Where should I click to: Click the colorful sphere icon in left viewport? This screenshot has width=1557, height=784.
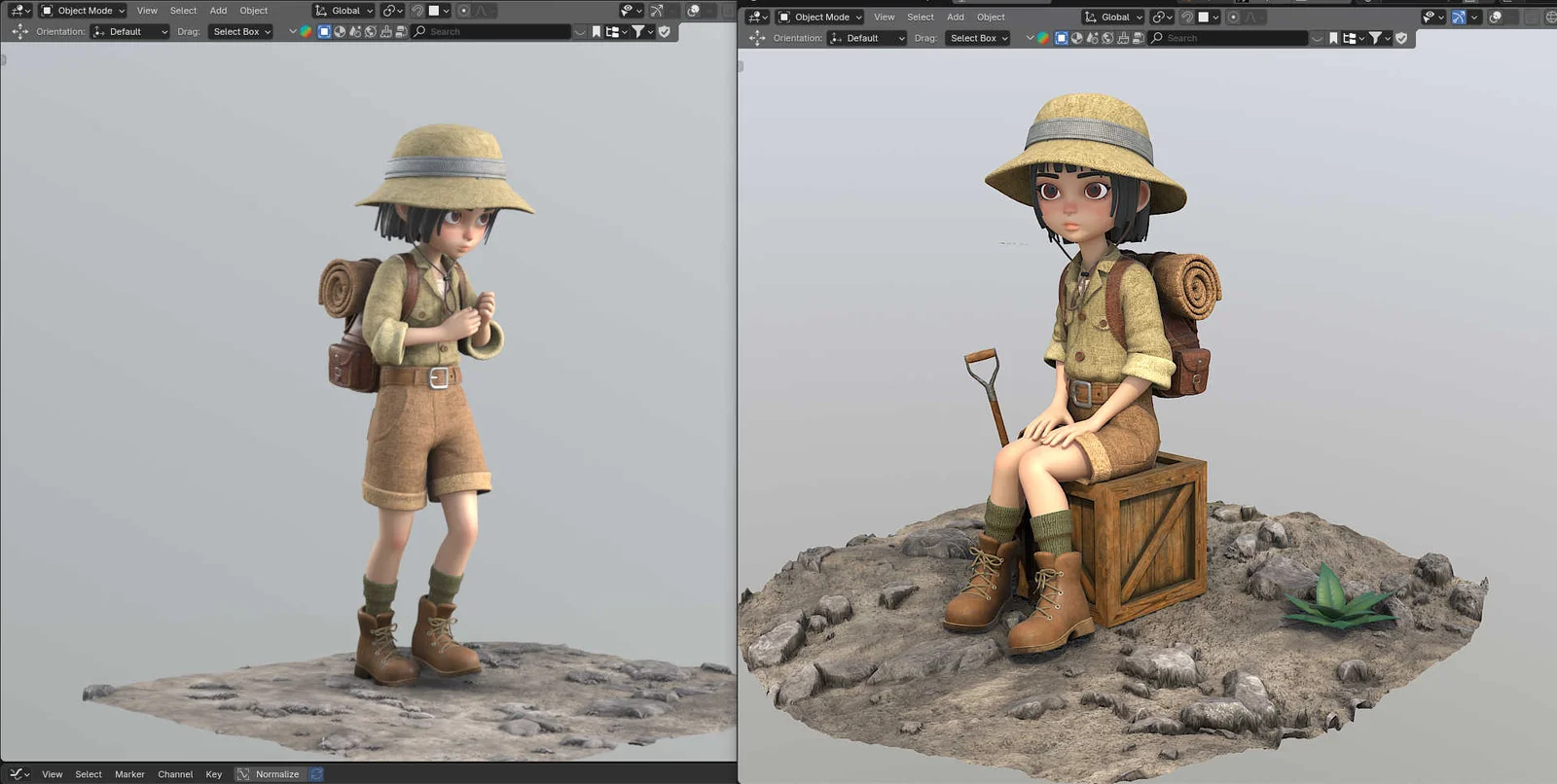point(306,31)
